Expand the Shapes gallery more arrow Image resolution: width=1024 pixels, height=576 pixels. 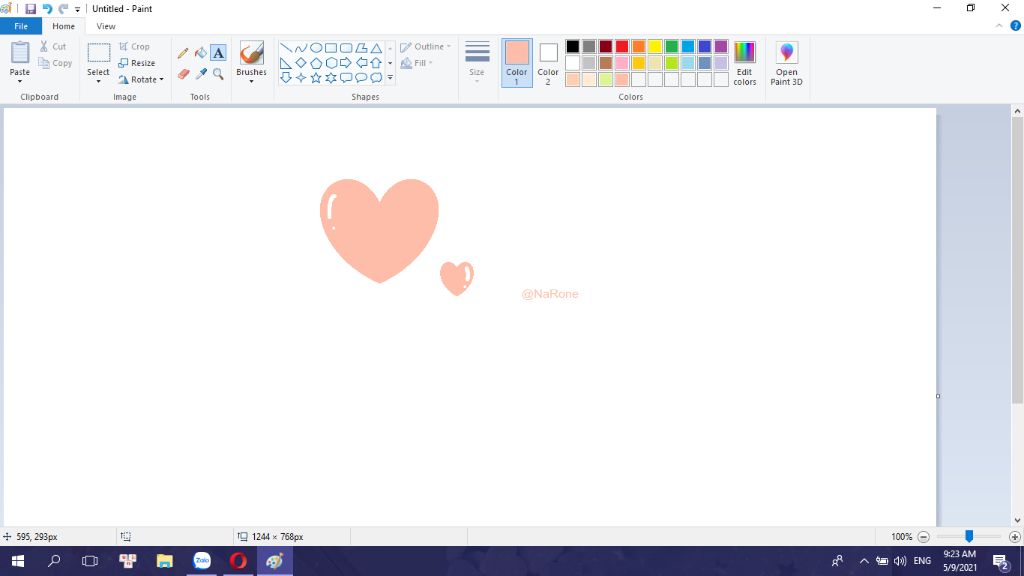tap(391, 78)
